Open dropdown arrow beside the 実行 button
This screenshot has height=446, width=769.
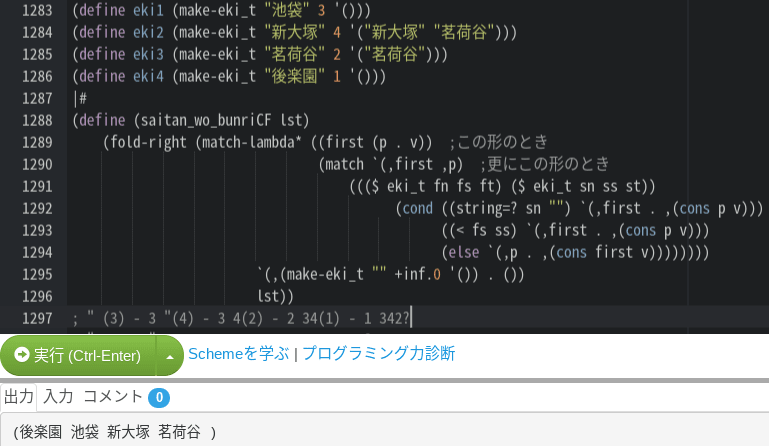(170, 356)
